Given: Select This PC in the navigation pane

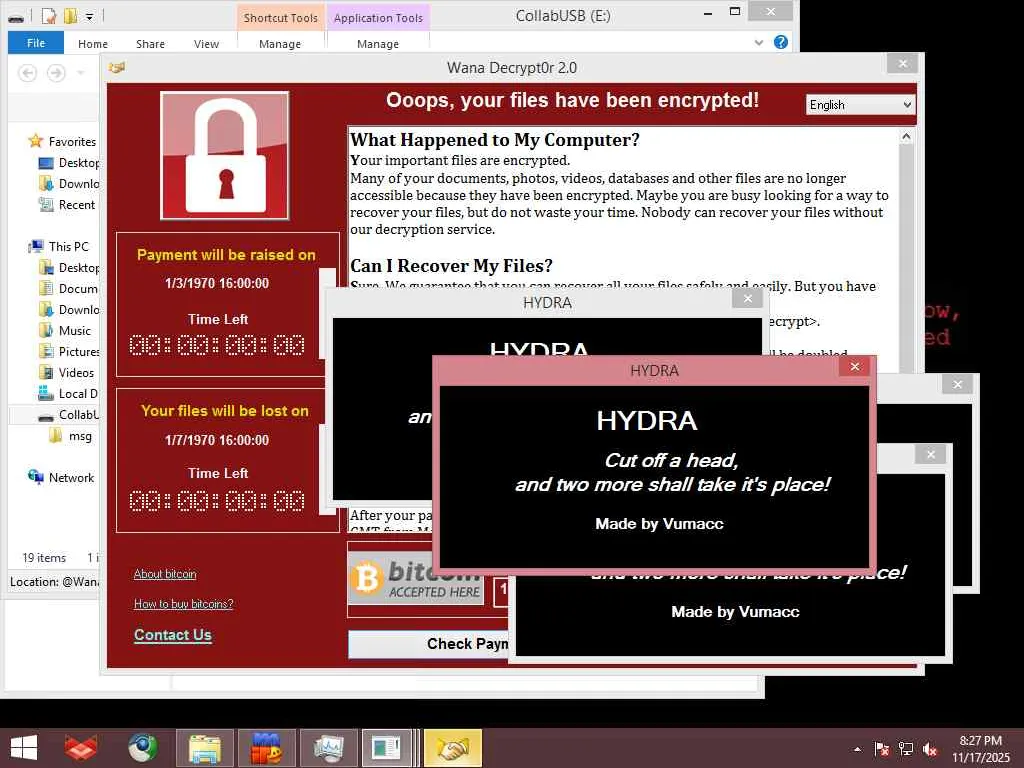Looking at the screenshot, I should pos(59,246).
